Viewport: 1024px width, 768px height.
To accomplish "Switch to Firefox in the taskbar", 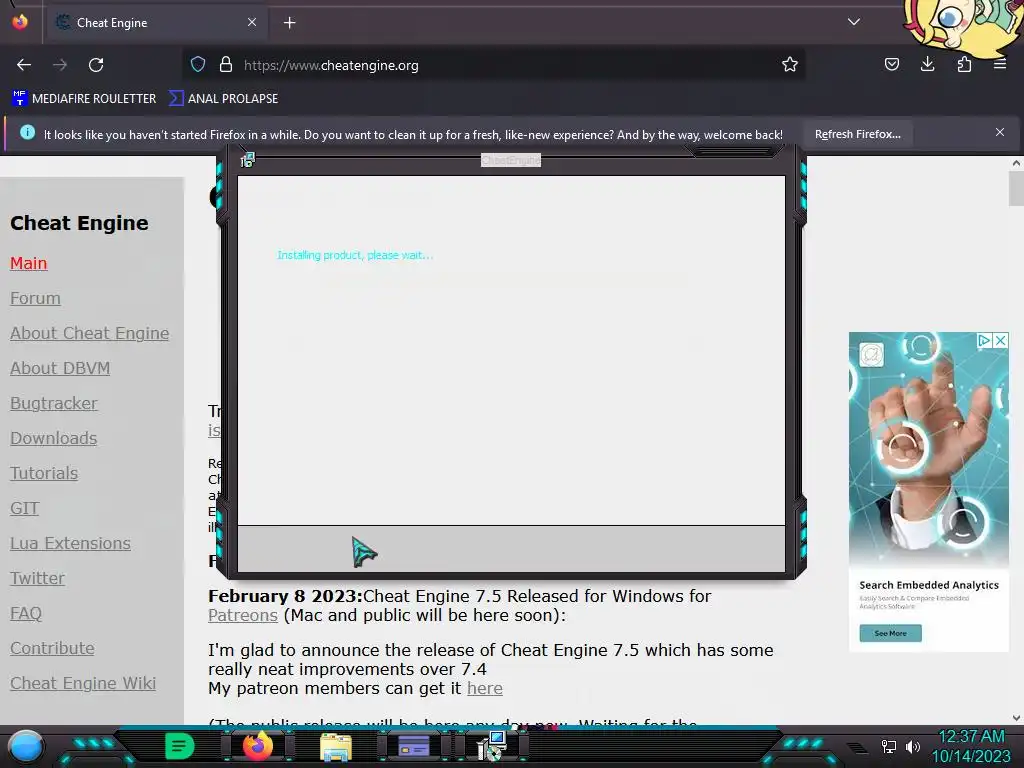I will [x=257, y=746].
